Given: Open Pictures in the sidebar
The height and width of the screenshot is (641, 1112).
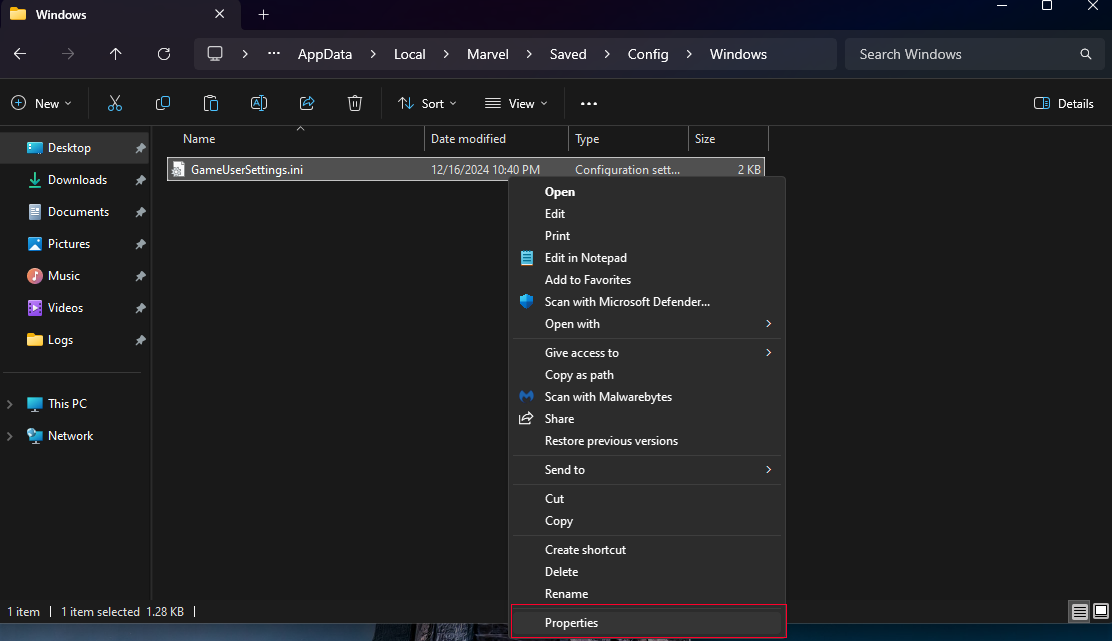Looking at the screenshot, I should point(69,244).
